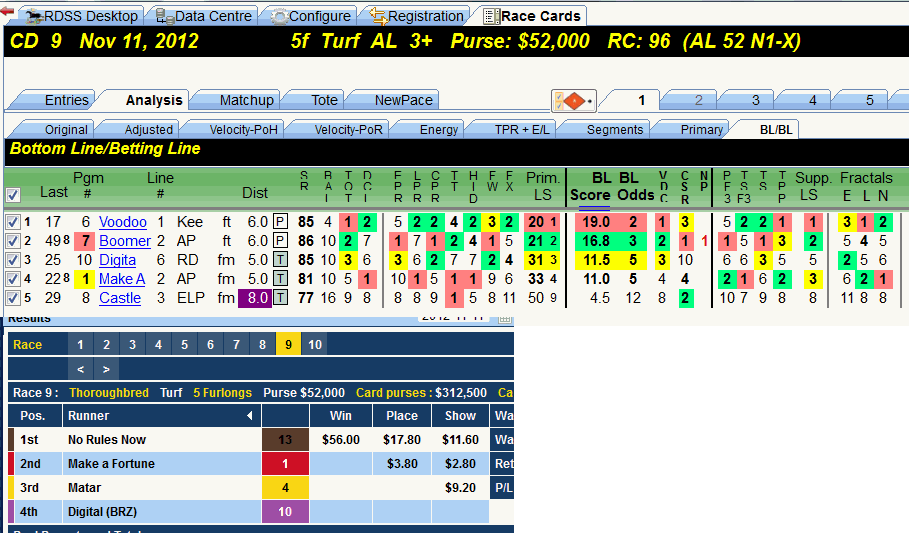This screenshot has height=549, width=909.
Task: Click the brown 13 saddle cloth swatch
Action: pyautogui.click(x=285, y=440)
